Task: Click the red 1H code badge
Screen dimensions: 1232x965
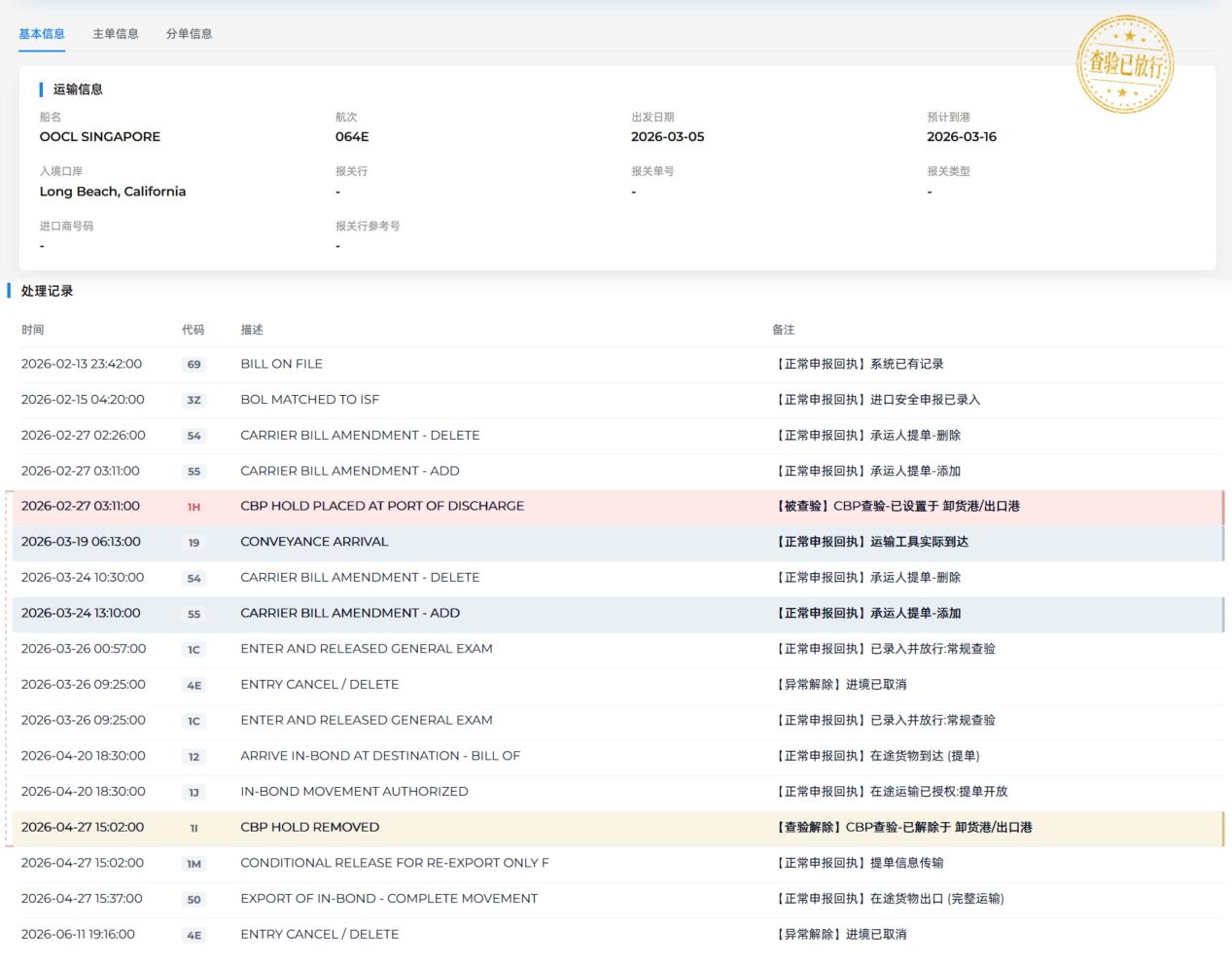Action: click(x=194, y=507)
